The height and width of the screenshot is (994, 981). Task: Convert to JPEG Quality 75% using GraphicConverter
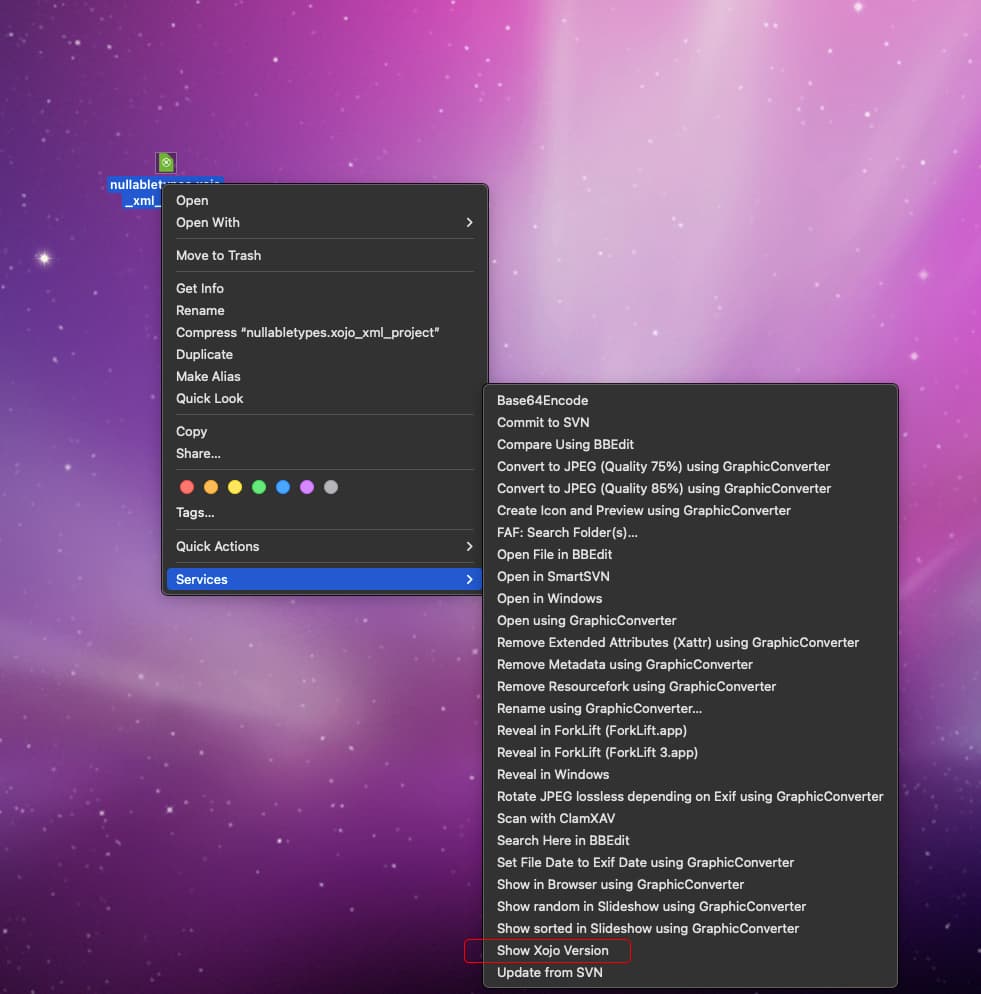tap(690, 467)
